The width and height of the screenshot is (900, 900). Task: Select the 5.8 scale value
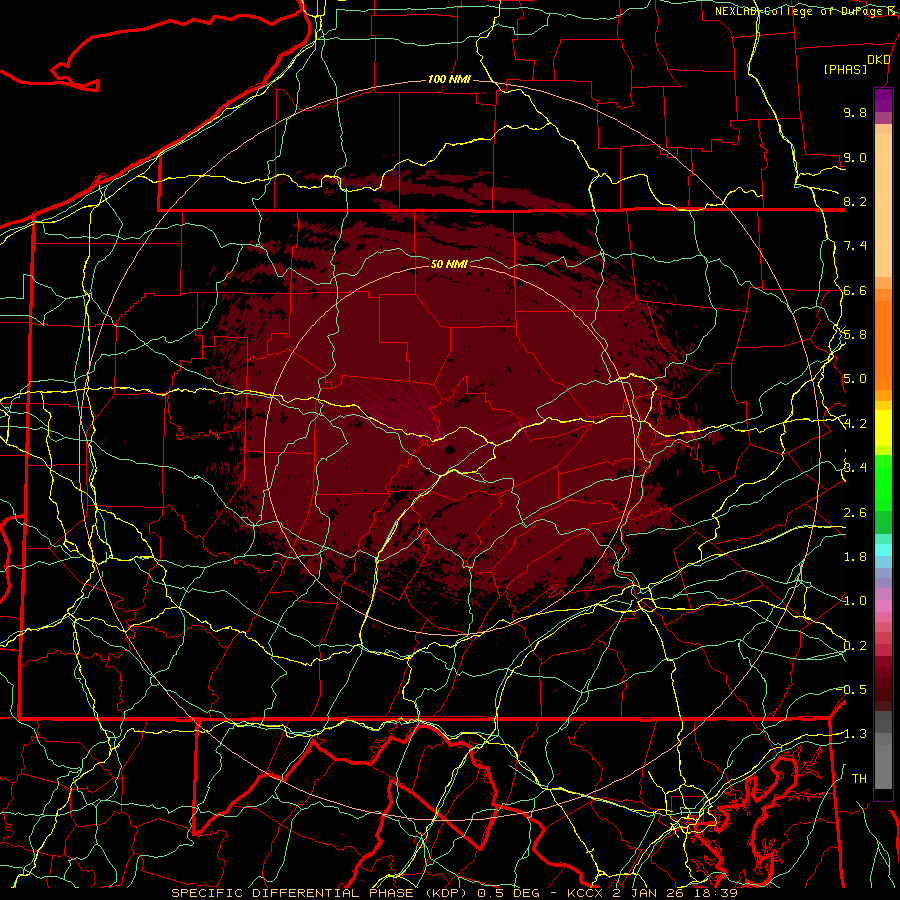point(855,335)
